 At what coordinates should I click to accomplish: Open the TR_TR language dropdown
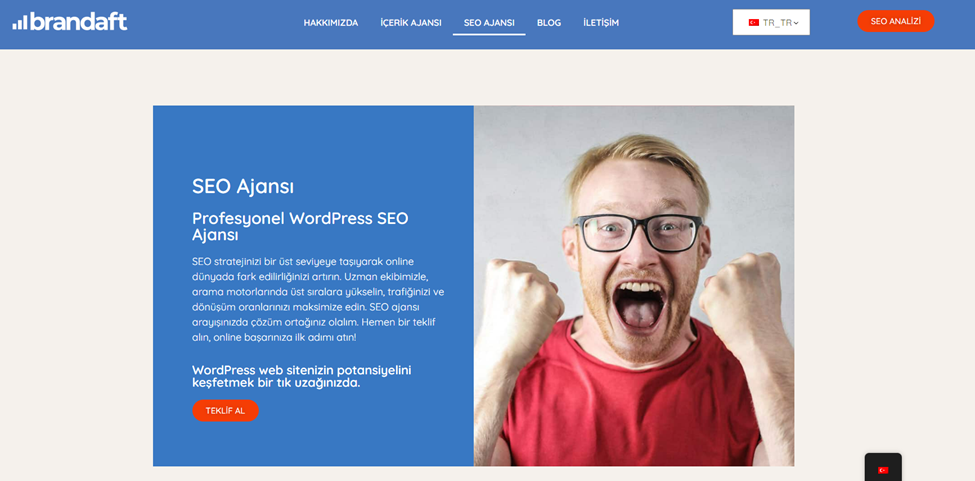point(771,22)
